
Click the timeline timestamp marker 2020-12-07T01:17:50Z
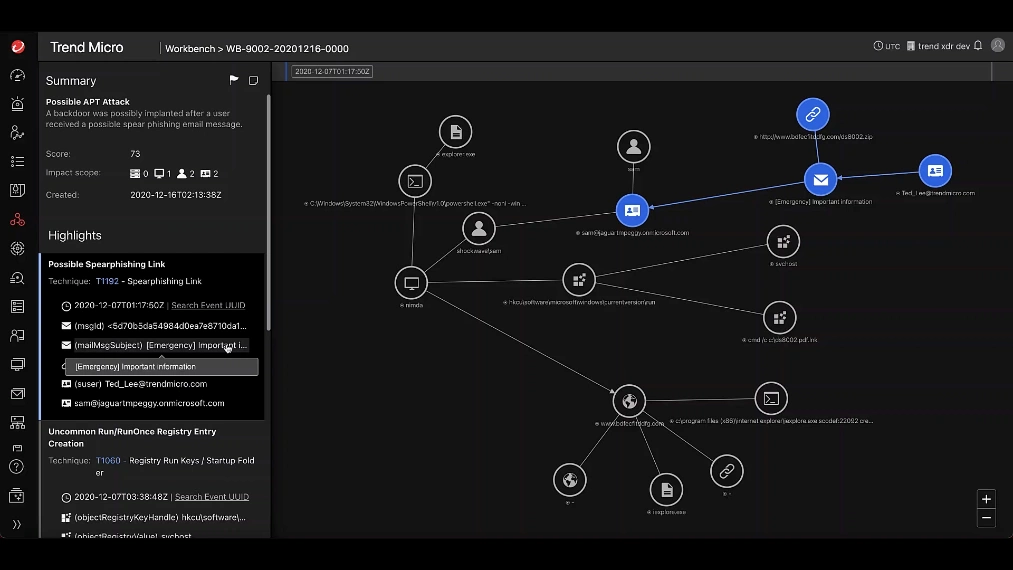[x=332, y=71]
